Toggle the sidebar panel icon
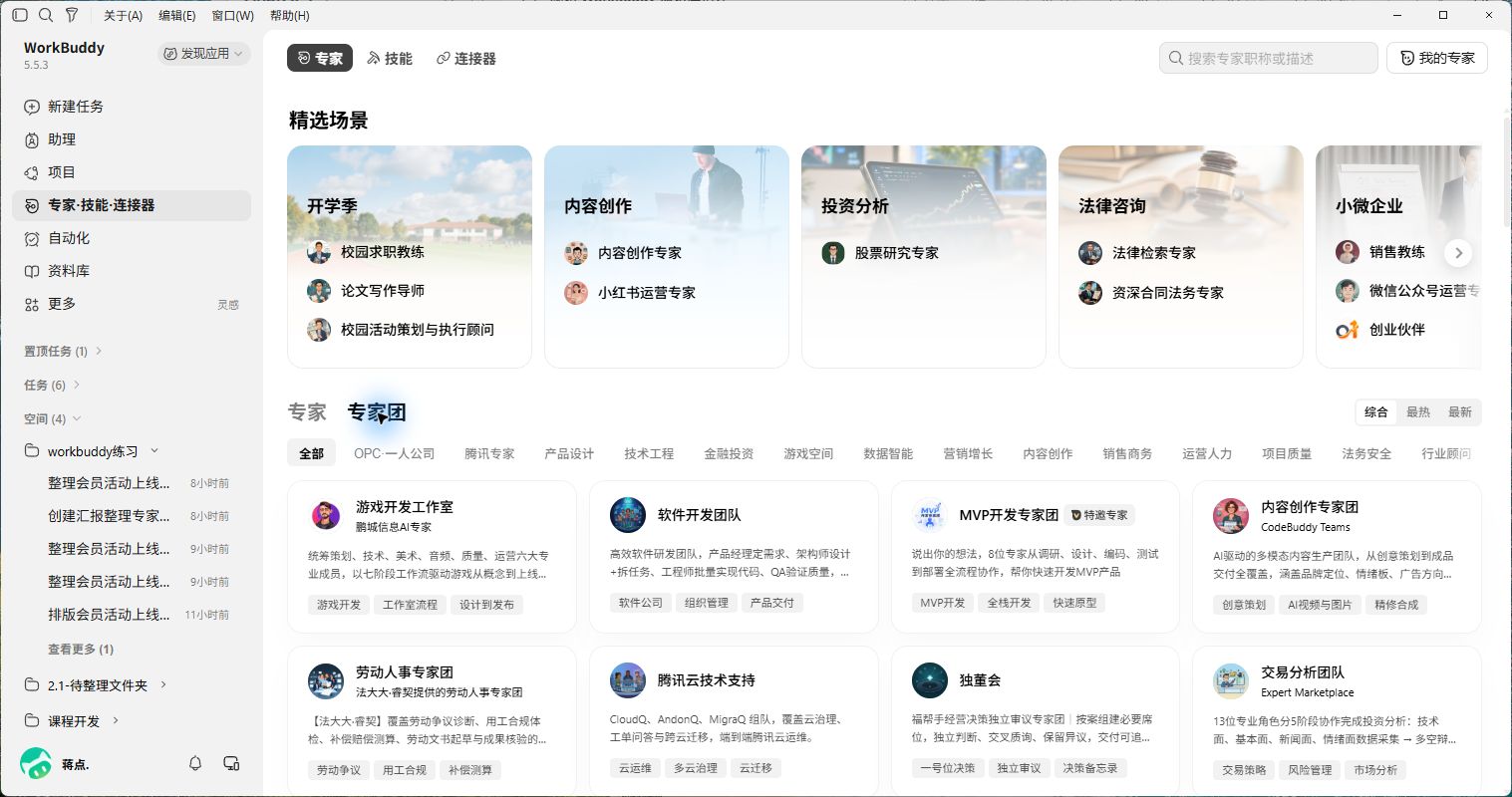1512x797 pixels. pos(20,15)
